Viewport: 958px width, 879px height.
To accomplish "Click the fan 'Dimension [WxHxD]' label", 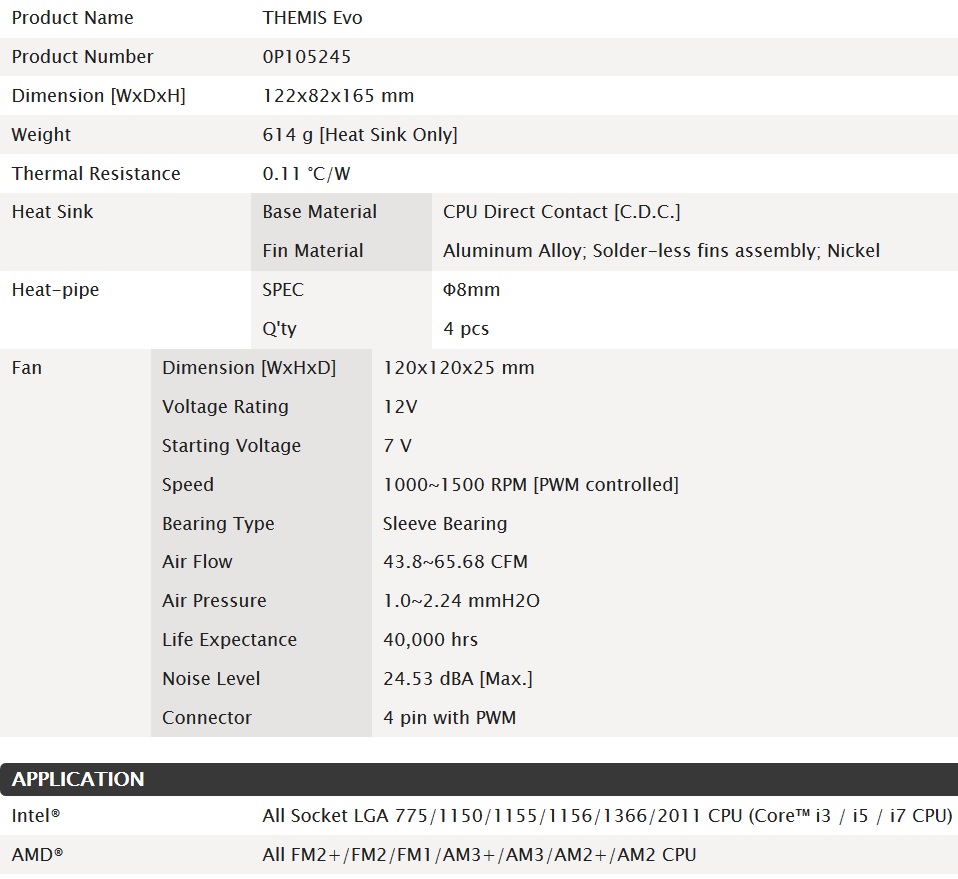I will (x=249, y=368).
